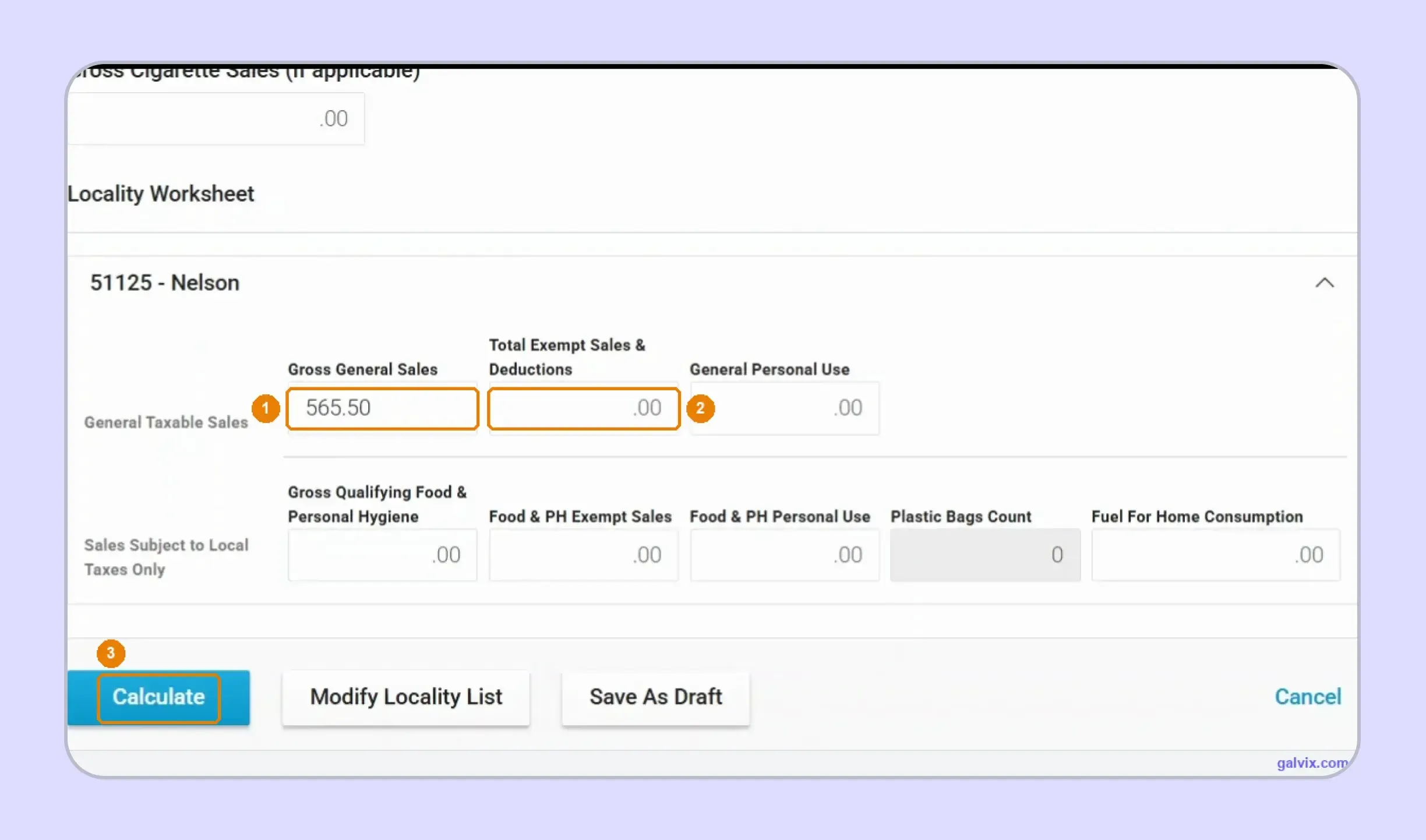Select the Food & PH Exempt Sales field
The image size is (1426, 840).
pos(584,555)
